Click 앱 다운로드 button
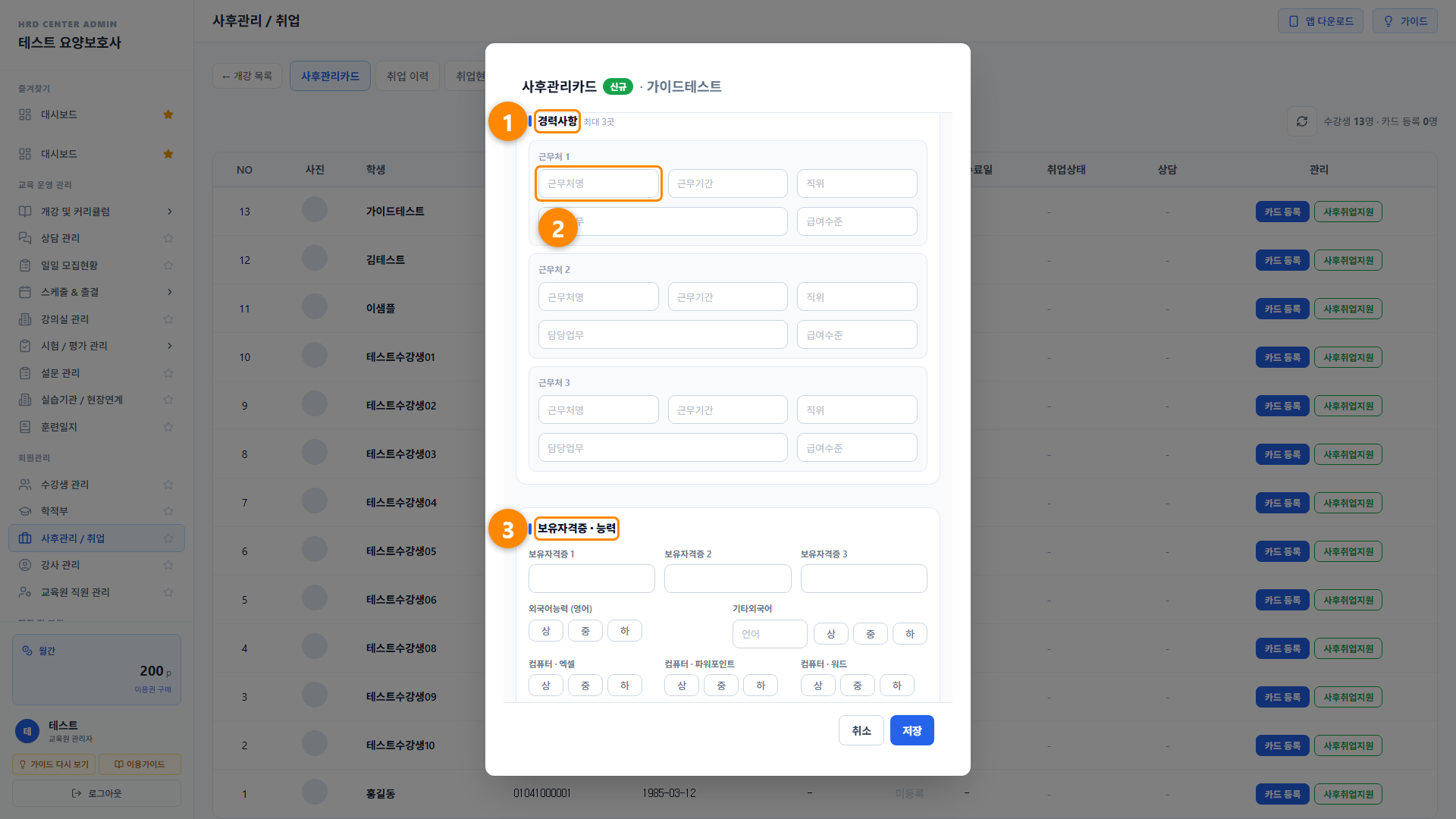This screenshot has width=1456, height=819. click(1320, 21)
